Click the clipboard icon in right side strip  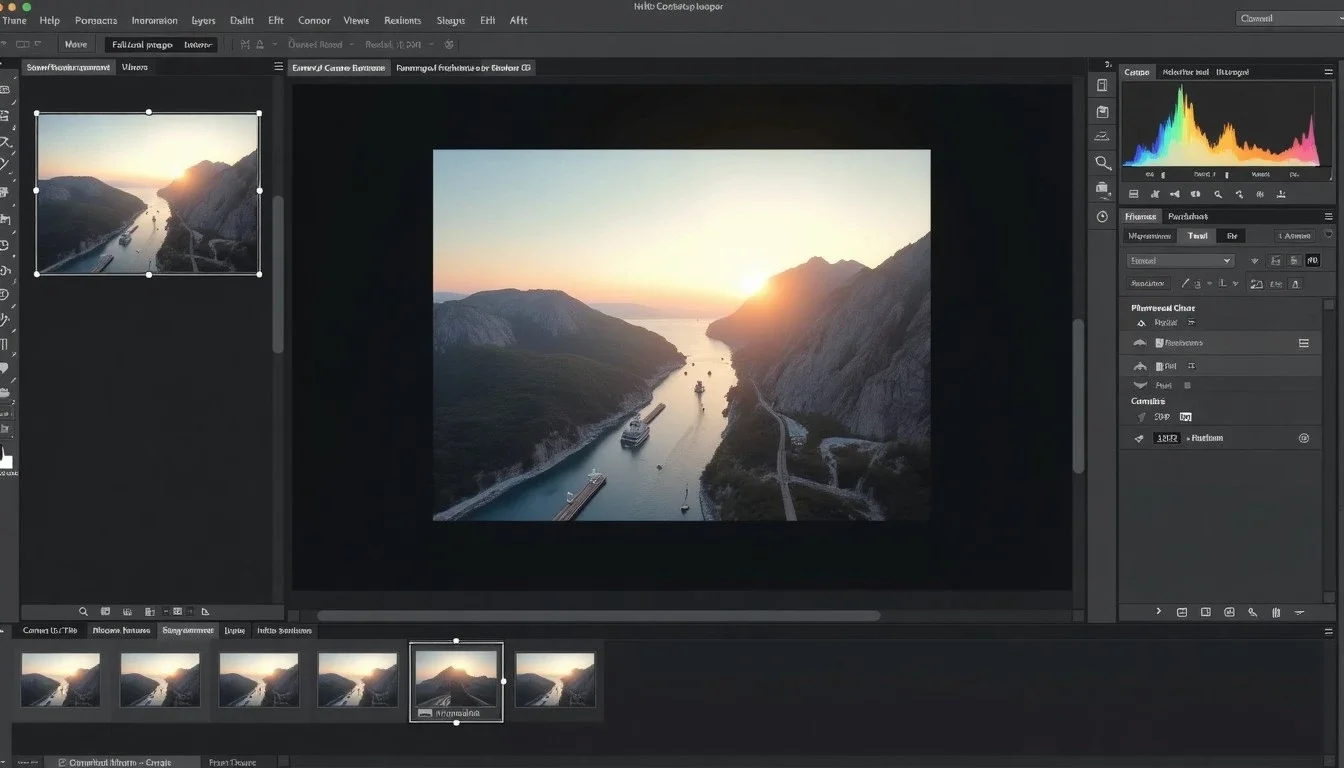tap(1102, 112)
